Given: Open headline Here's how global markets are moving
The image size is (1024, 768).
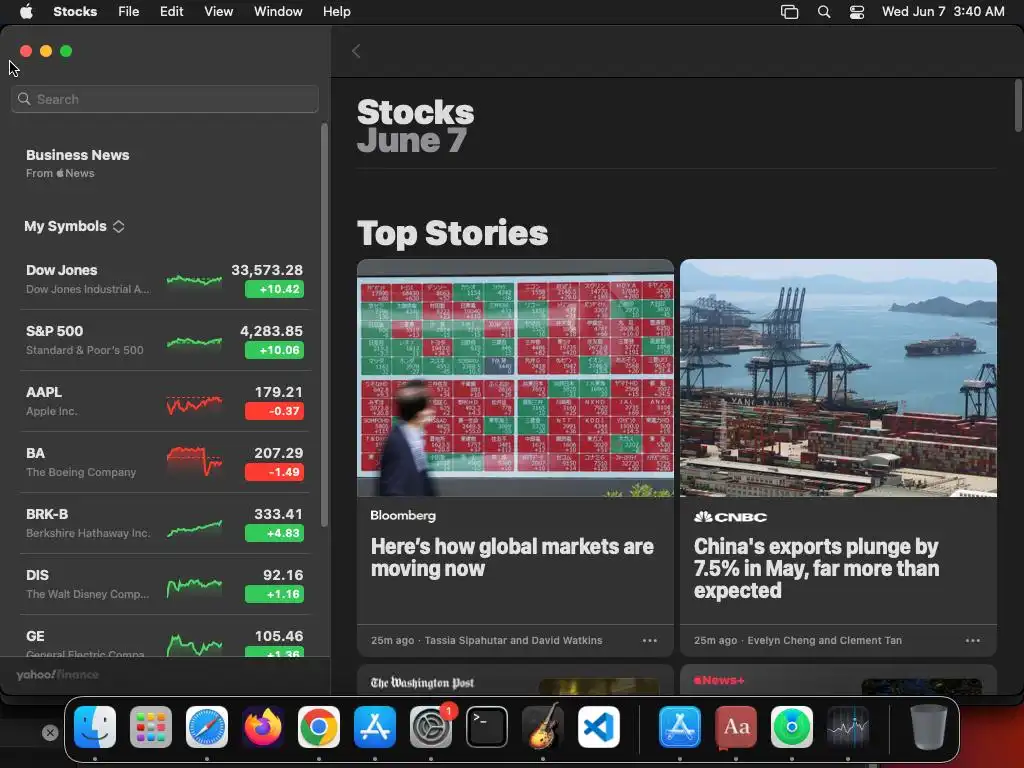Looking at the screenshot, I should click(x=512, y=557).
